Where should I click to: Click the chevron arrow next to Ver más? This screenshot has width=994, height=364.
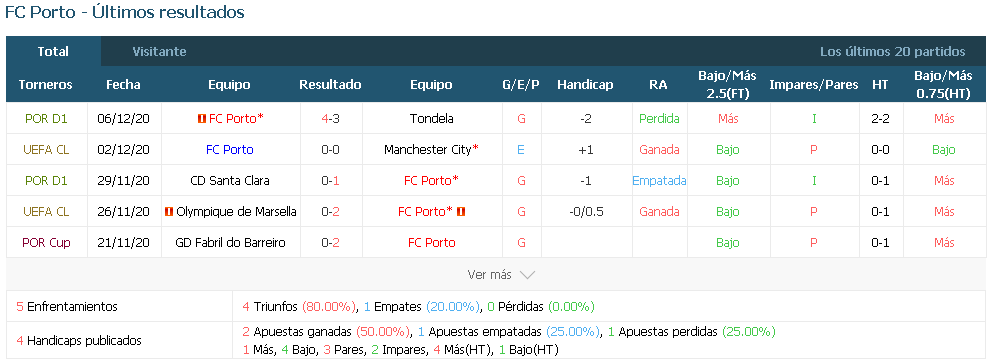point(527,275)
